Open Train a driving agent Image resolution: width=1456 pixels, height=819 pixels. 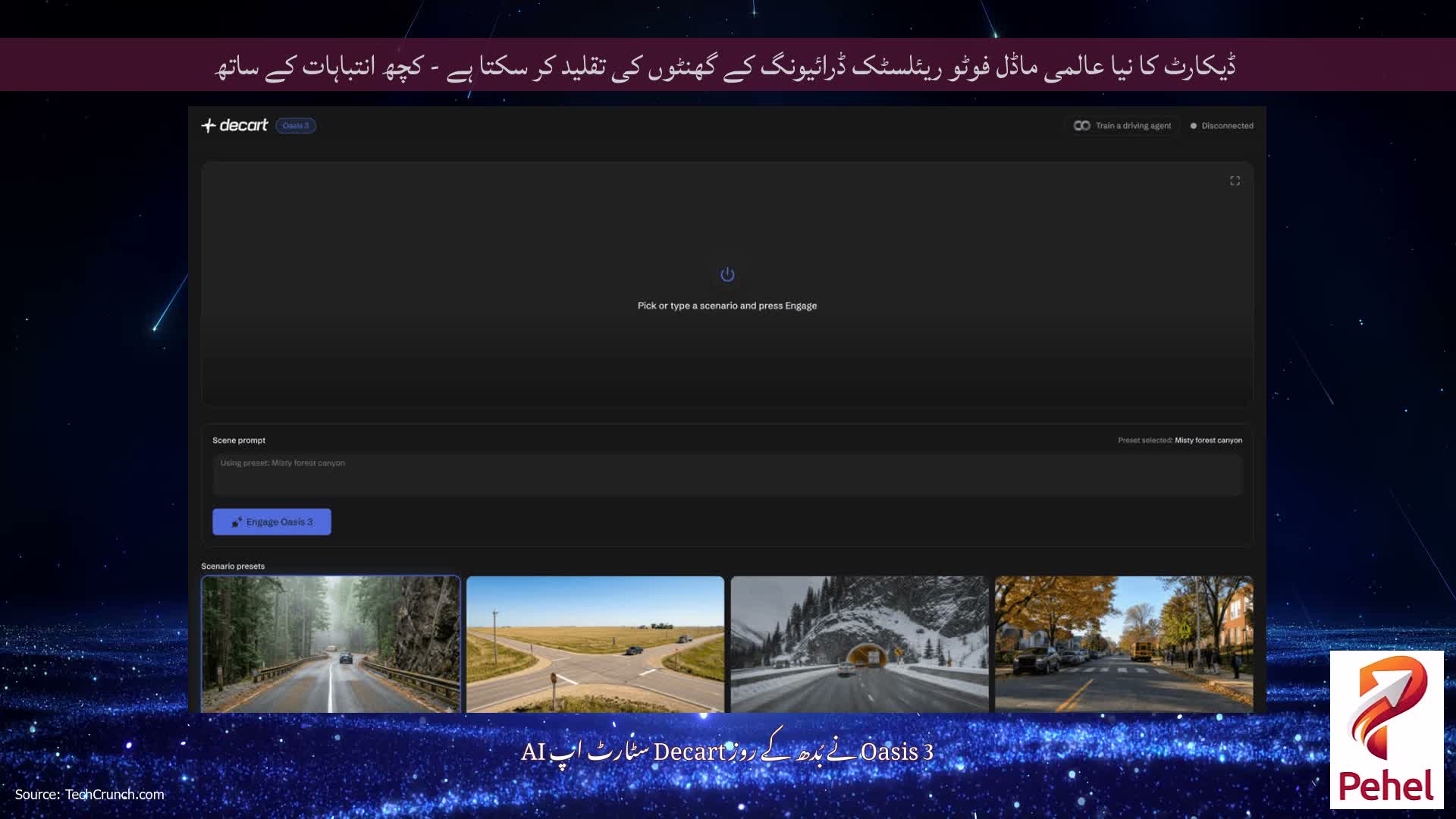[x=1122, y=126]
